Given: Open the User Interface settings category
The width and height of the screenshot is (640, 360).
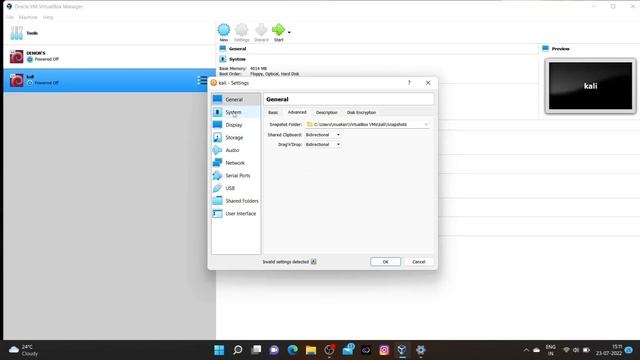Looking at the screenshot, I should click(236, 213).
